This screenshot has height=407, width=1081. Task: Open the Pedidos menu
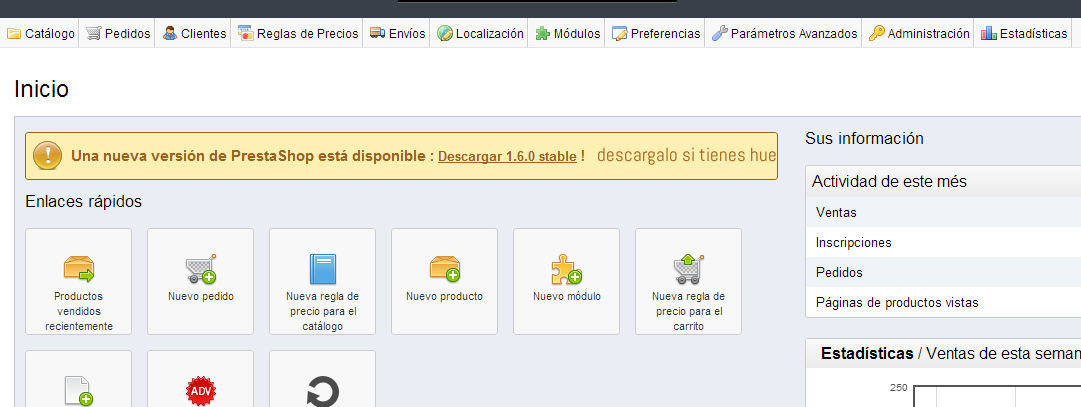click(x=117, y=33)
